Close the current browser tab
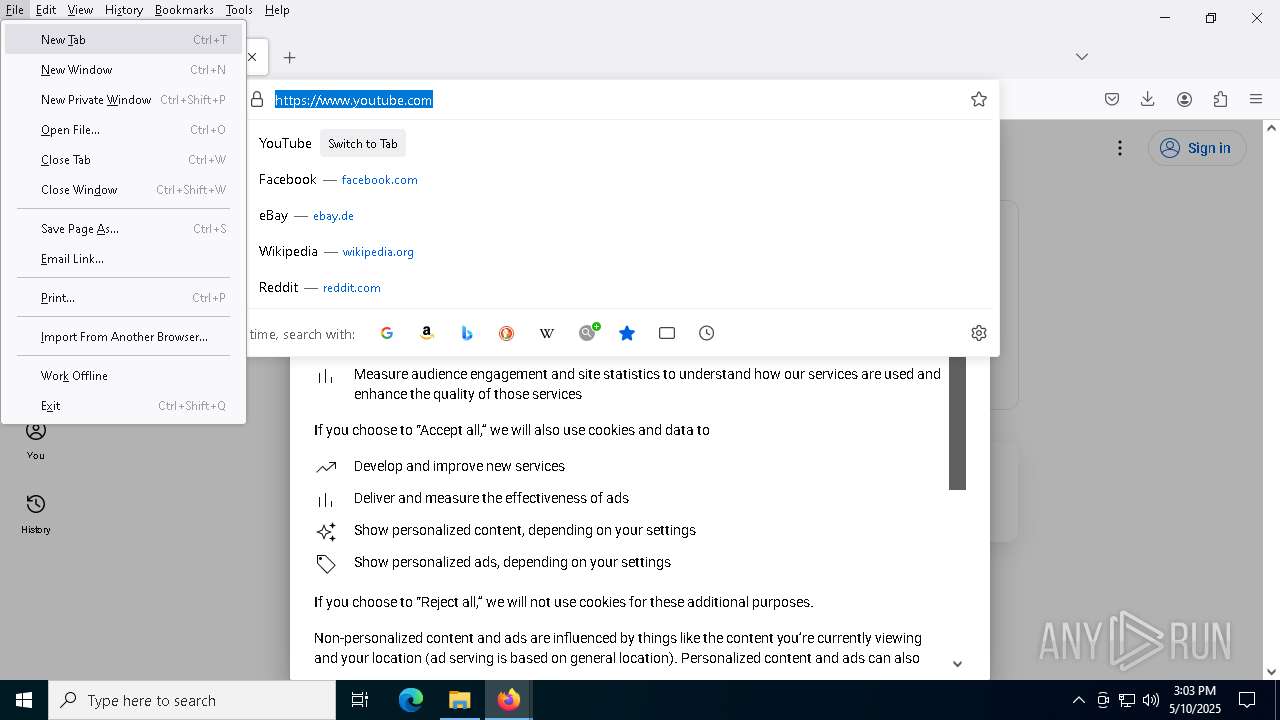The image size is (1280, 720). 252,57
